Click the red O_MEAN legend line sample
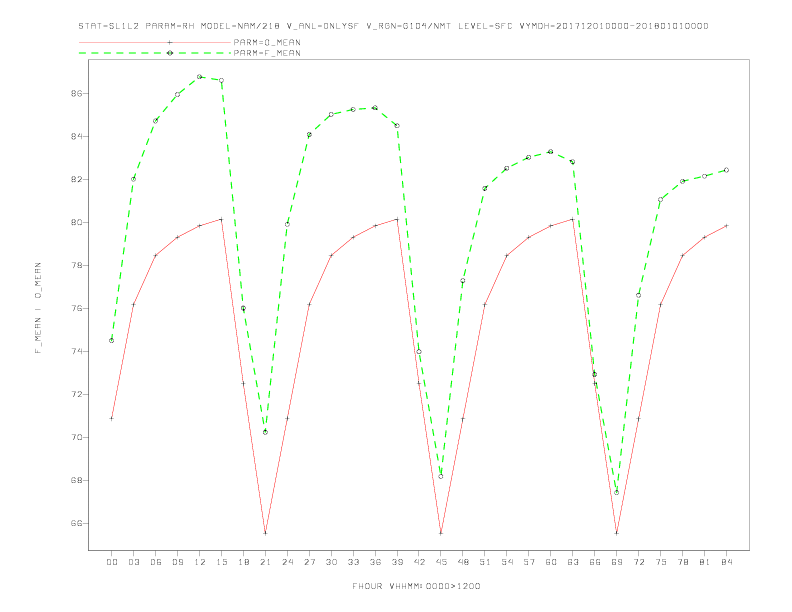Image resolution: width=792 pixels, height=612 pixels. (x=155, y=42)
